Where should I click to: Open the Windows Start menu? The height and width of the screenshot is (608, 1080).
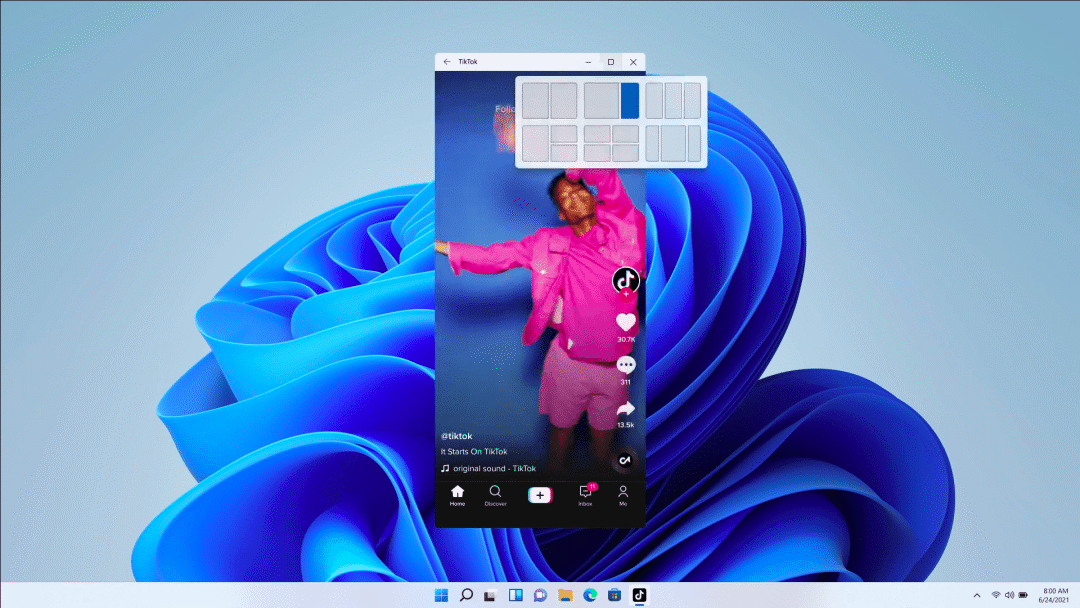[x=442, y=595]
